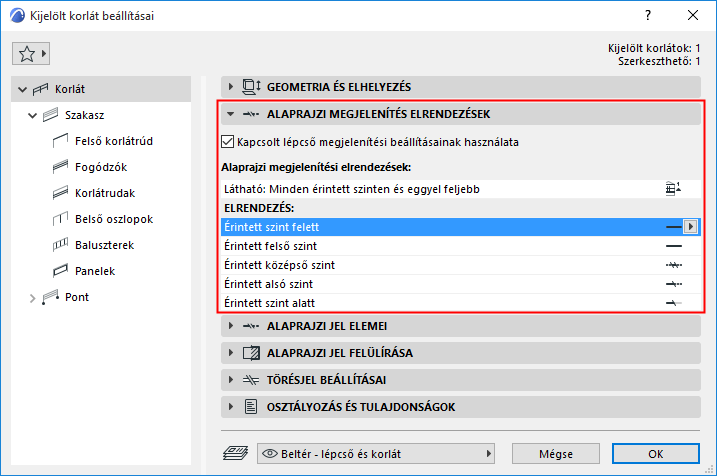This screenshot has width=717, height=476.
Task: Click the line symbol of Érintett szint felett
Action: coord(674,227)
